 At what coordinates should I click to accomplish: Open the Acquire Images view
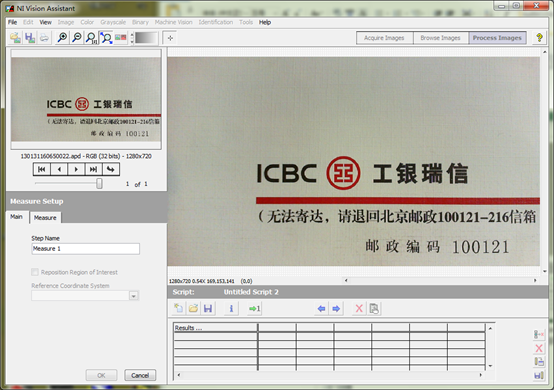coord(384,38)
